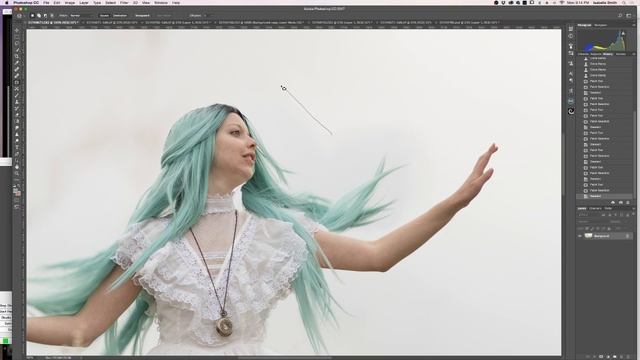The width and height of the screenshot is (640, 360).
Task: Select the Eyedropper tool
Action: pyautogui.click(x=17, y=63)
